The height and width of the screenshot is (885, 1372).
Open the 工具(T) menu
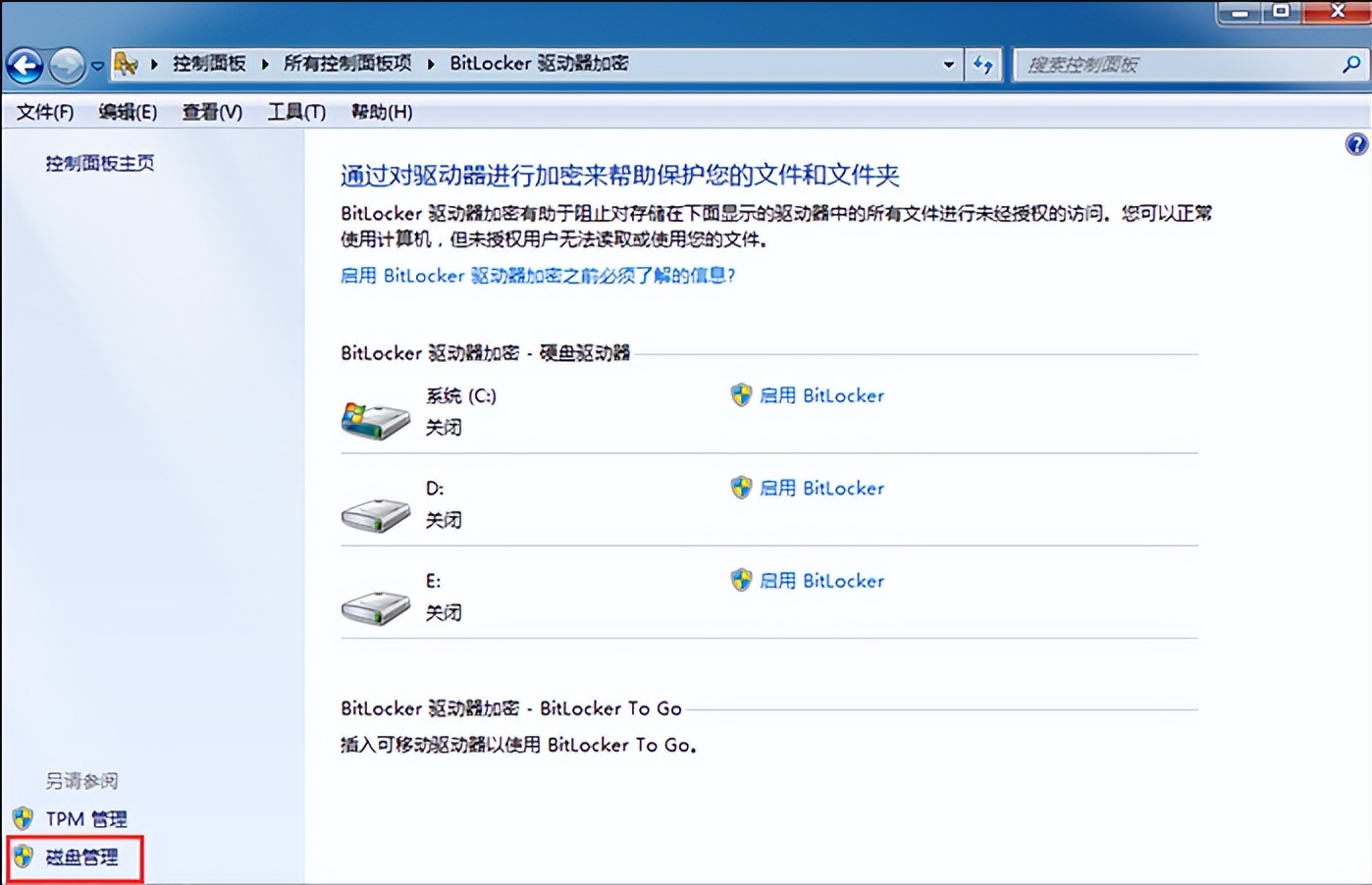[295, 112]
